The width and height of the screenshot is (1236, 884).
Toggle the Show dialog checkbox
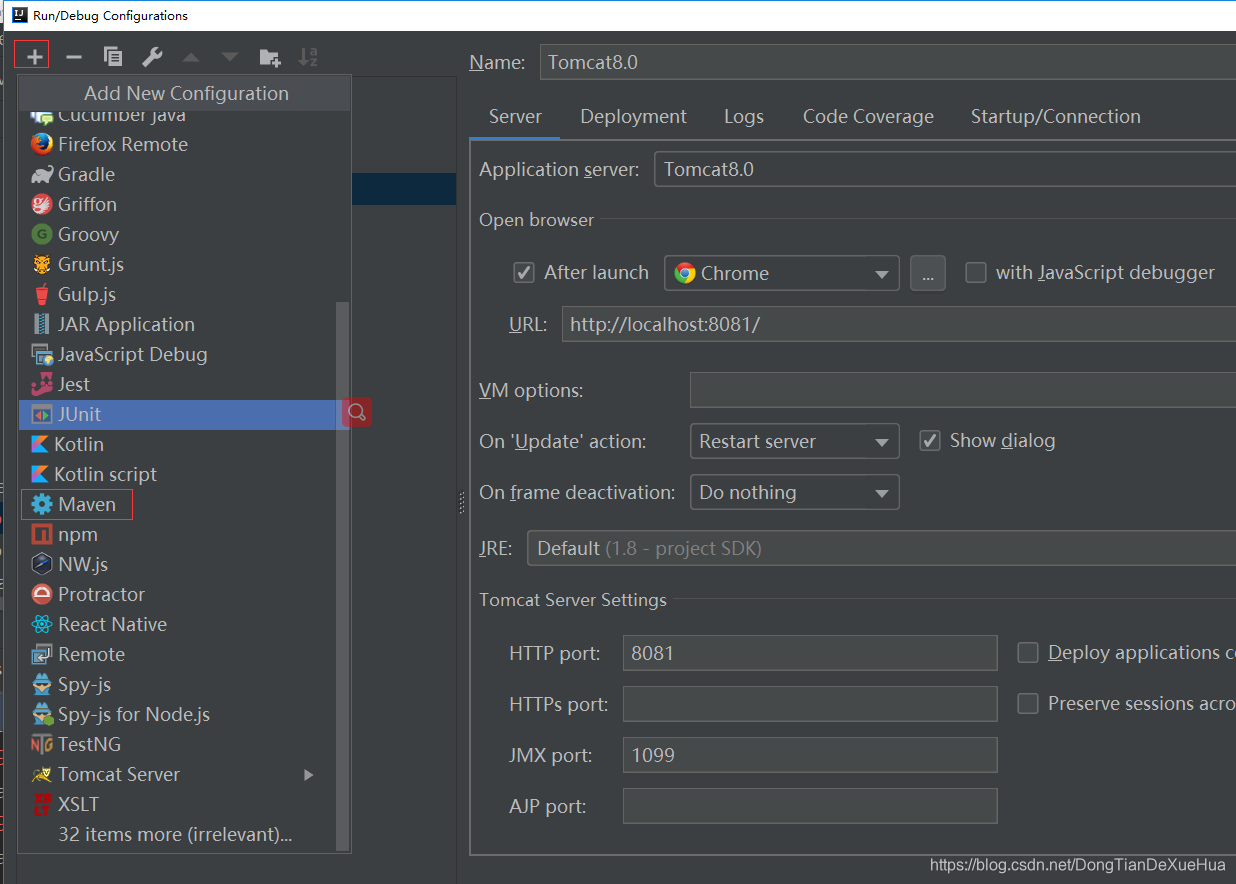click(930, 440)
